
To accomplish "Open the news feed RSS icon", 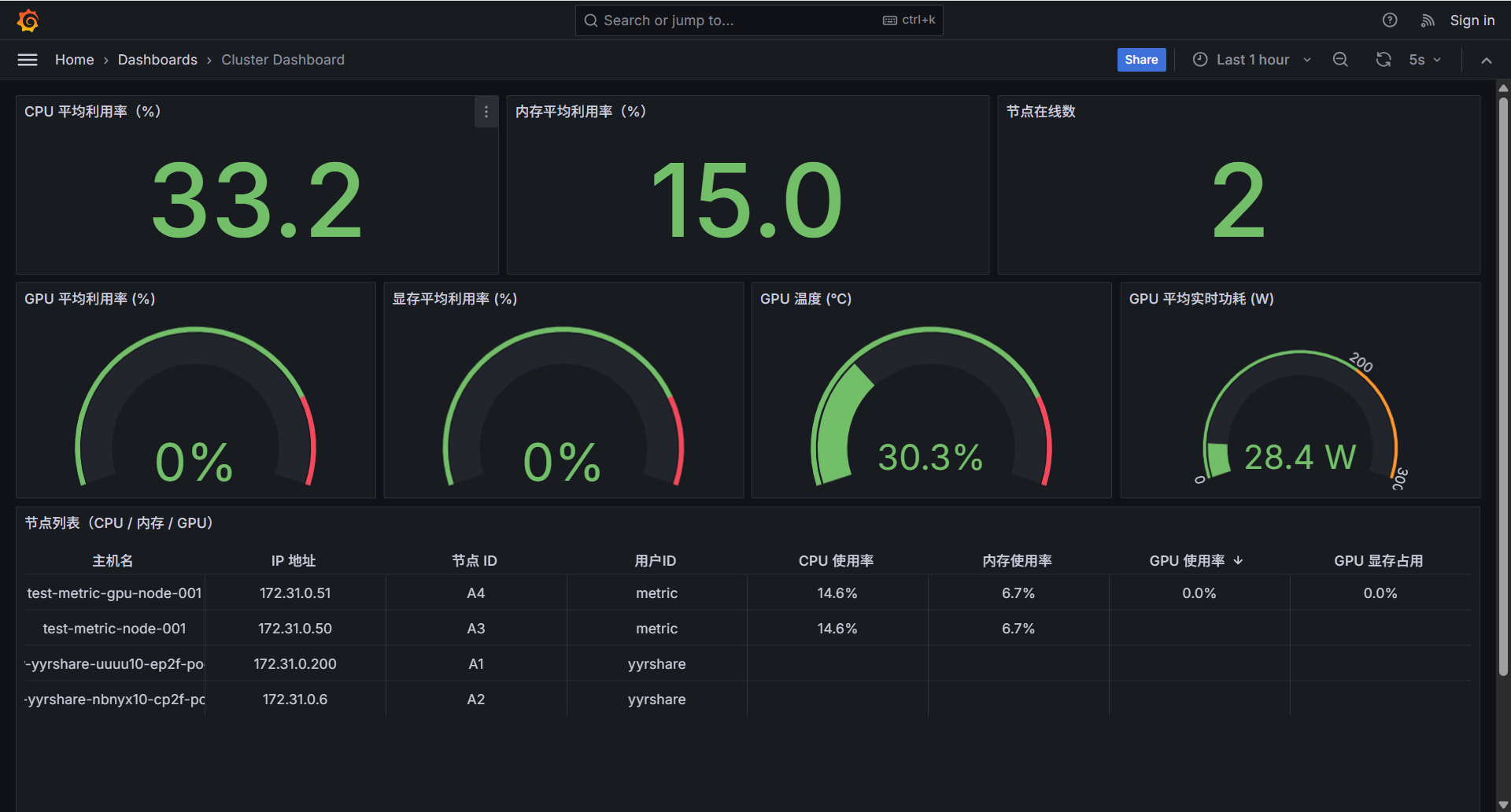I will point(1427,20).
